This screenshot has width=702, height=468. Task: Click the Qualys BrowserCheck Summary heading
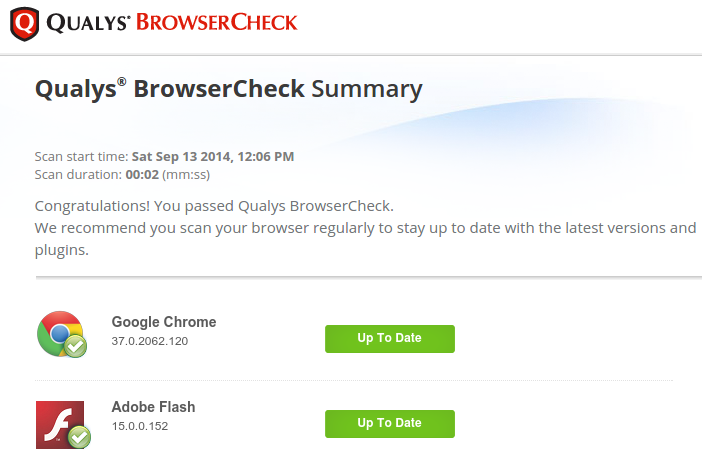(228, 89)
